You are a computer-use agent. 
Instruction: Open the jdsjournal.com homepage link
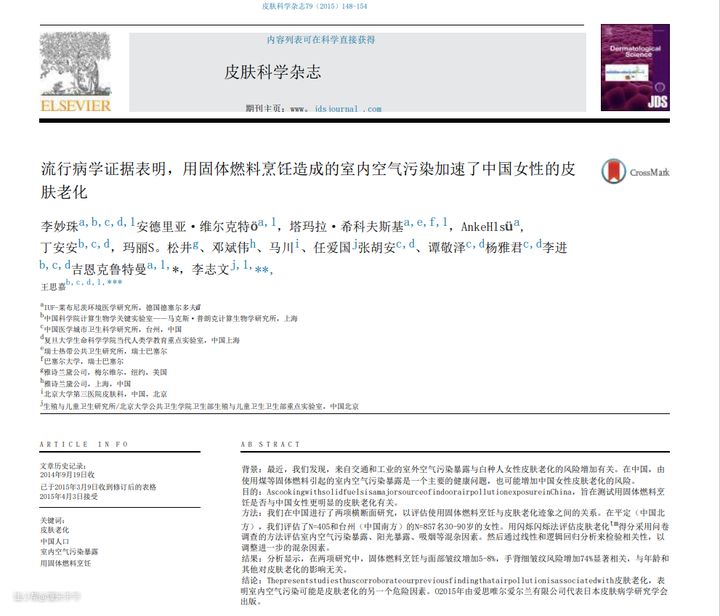pos(348,109)
